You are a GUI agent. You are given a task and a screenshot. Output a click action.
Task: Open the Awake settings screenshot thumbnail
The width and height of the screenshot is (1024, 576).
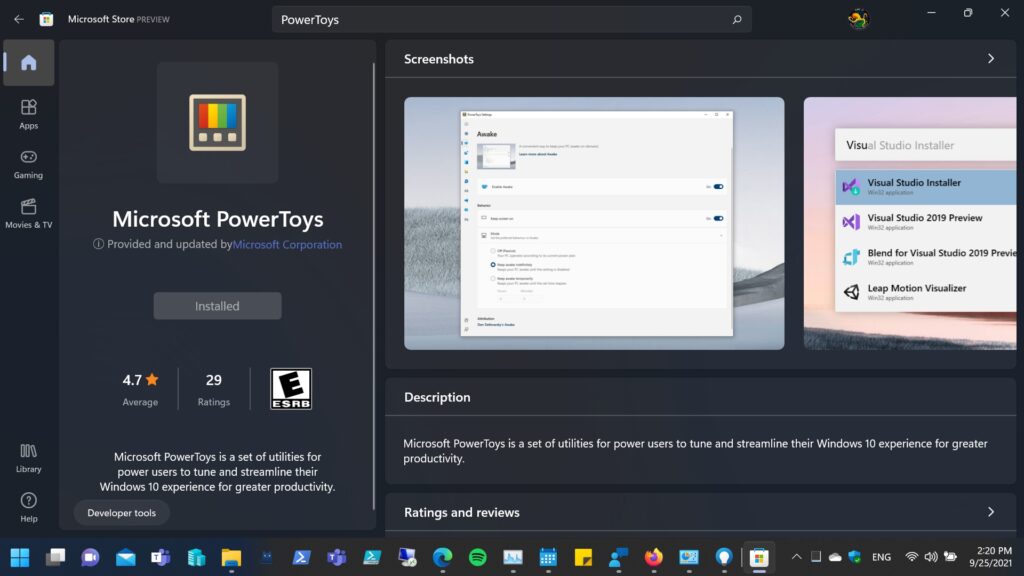[594, 223]
